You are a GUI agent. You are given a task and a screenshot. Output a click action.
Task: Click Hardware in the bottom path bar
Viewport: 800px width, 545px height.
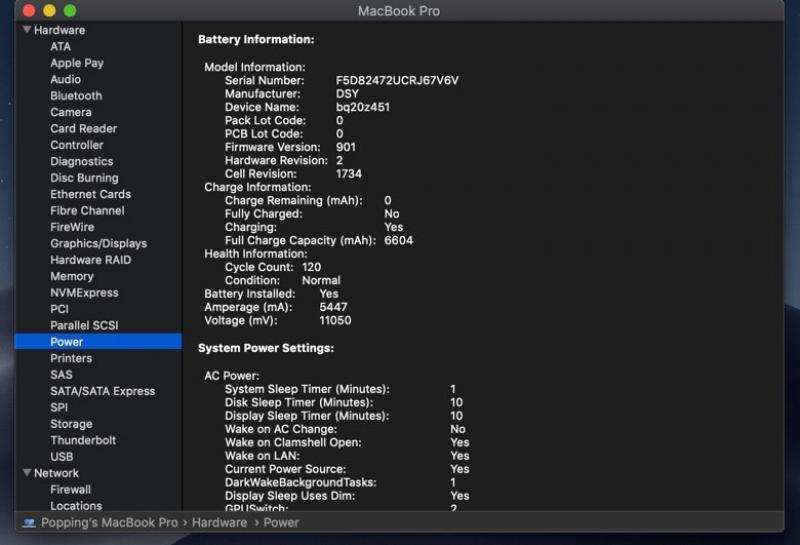tap(219, 523)
